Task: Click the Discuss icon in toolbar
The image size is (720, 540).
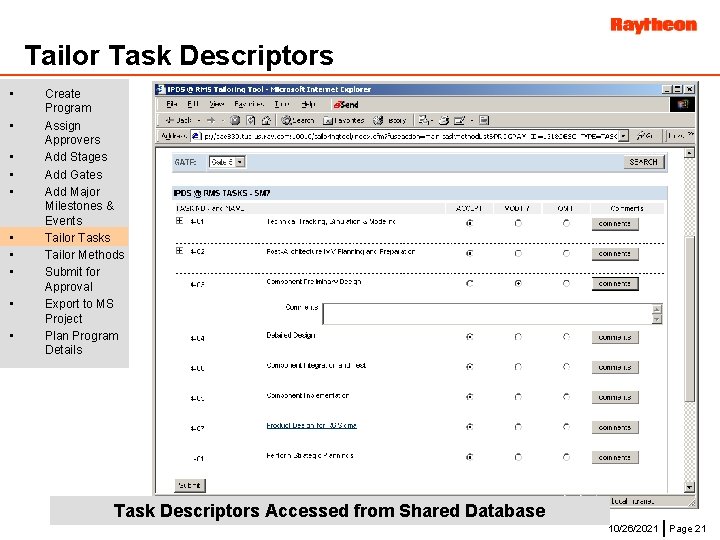Action: click(484, 120)
